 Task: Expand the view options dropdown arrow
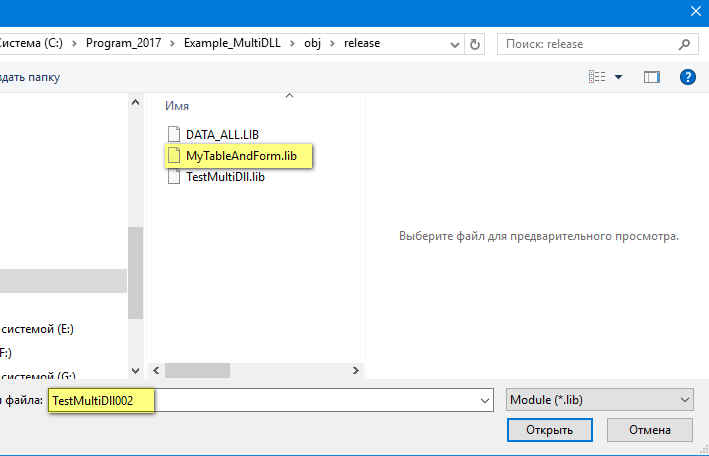pos(618,77)
